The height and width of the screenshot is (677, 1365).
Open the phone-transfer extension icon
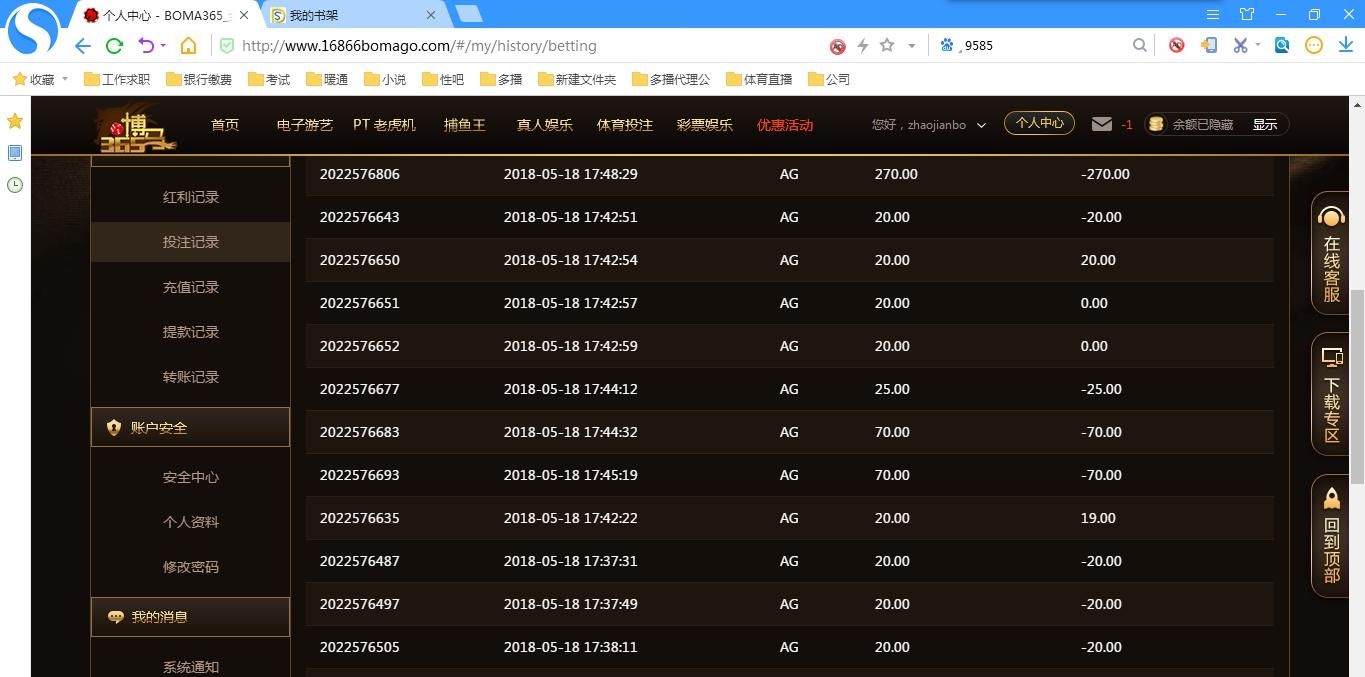(x=1208, y=46)
